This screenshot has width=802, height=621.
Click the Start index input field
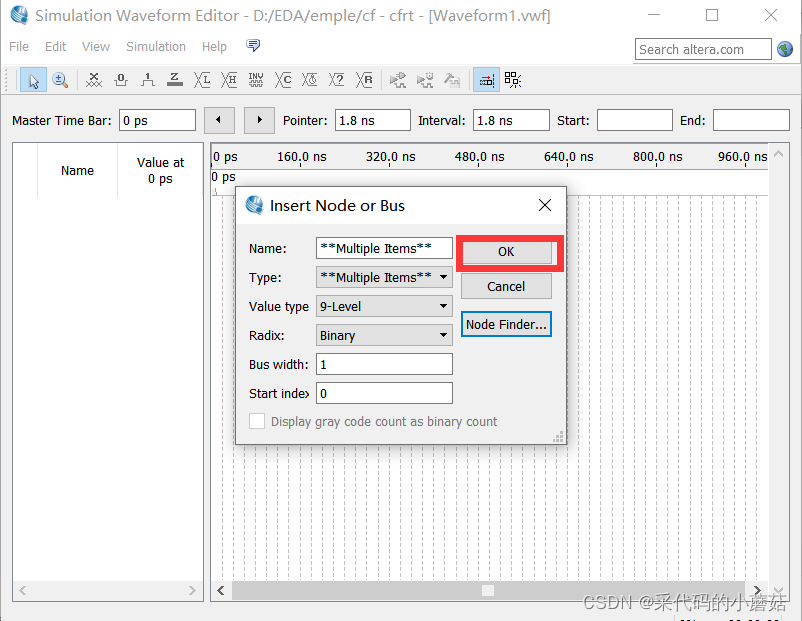(x=384, y=393)
